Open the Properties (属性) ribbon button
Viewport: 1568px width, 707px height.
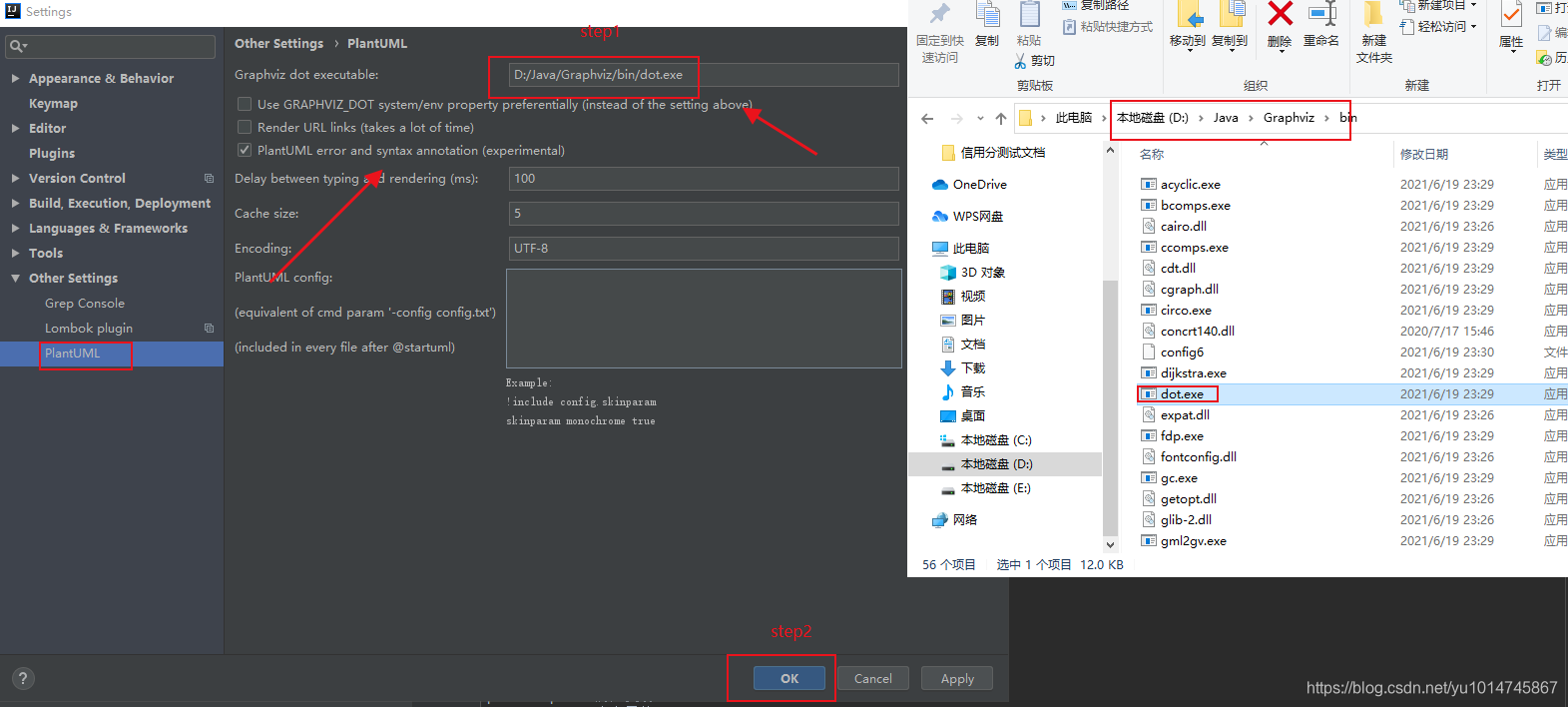pyautogui.click(x=1511, y=26)
